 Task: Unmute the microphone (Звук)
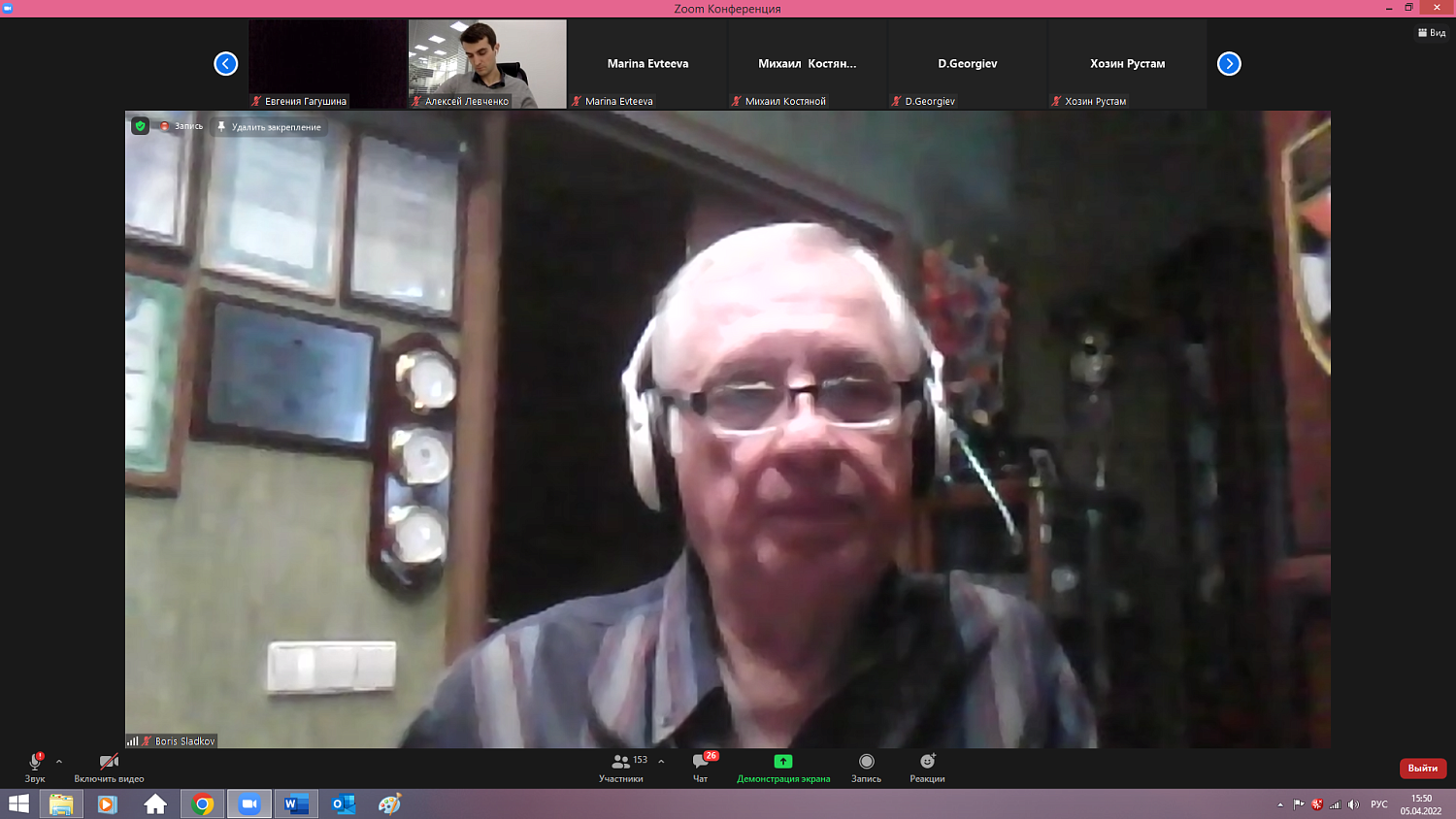[x=35, y=763]
